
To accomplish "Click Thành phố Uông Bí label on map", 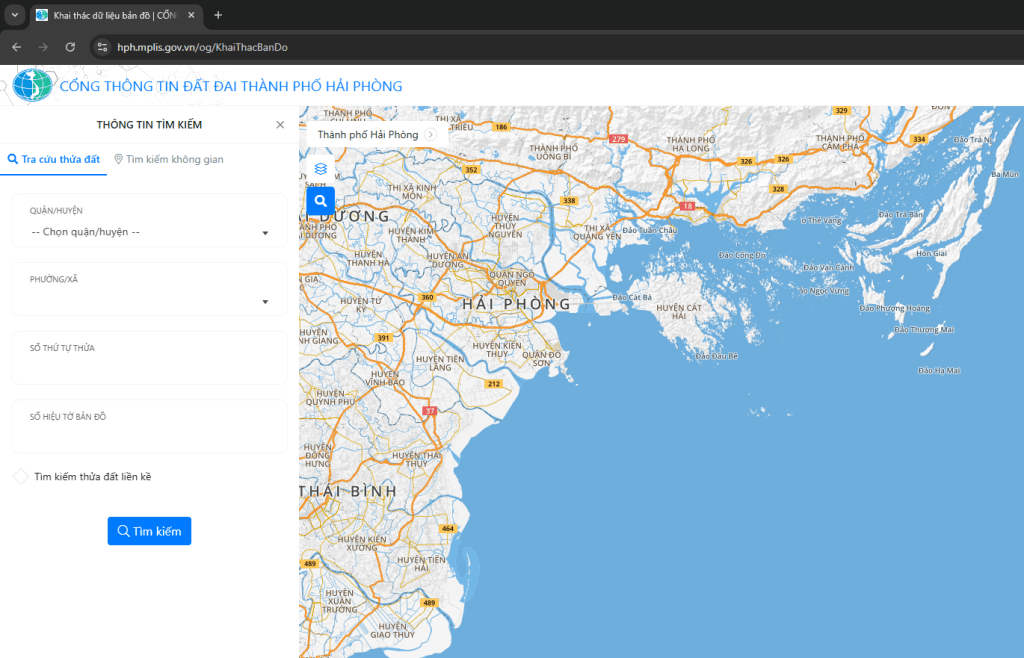I will [x=554, y=152].
